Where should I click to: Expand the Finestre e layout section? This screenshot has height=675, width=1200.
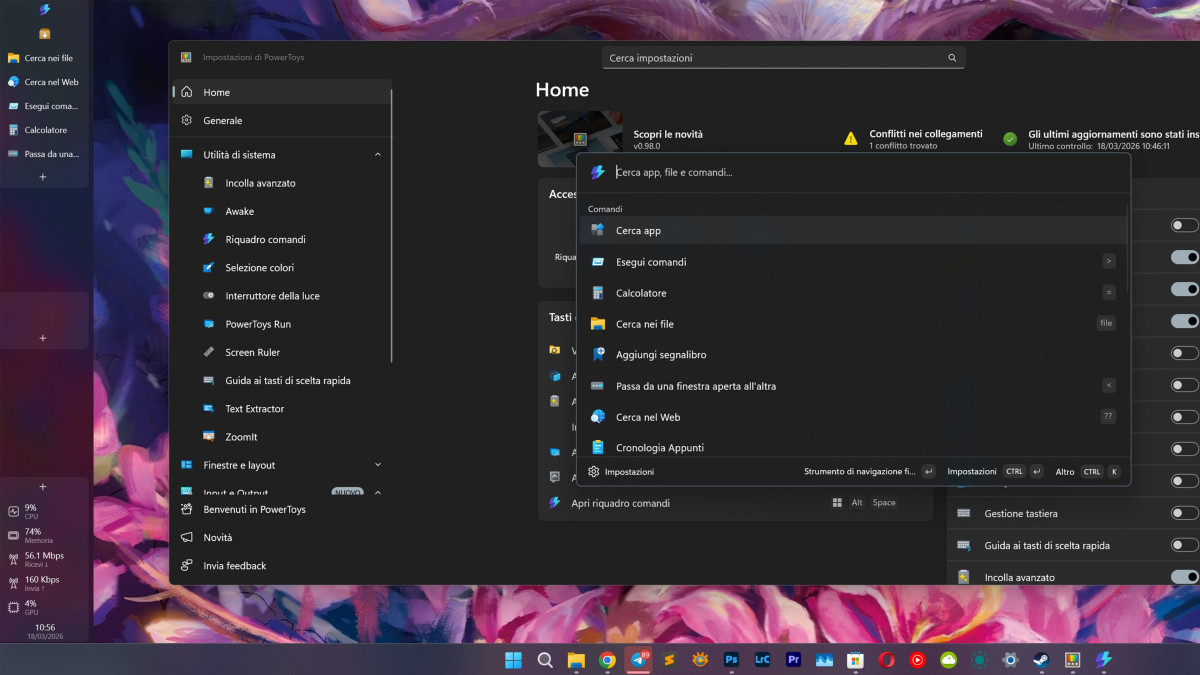click(x=378, y=465)
